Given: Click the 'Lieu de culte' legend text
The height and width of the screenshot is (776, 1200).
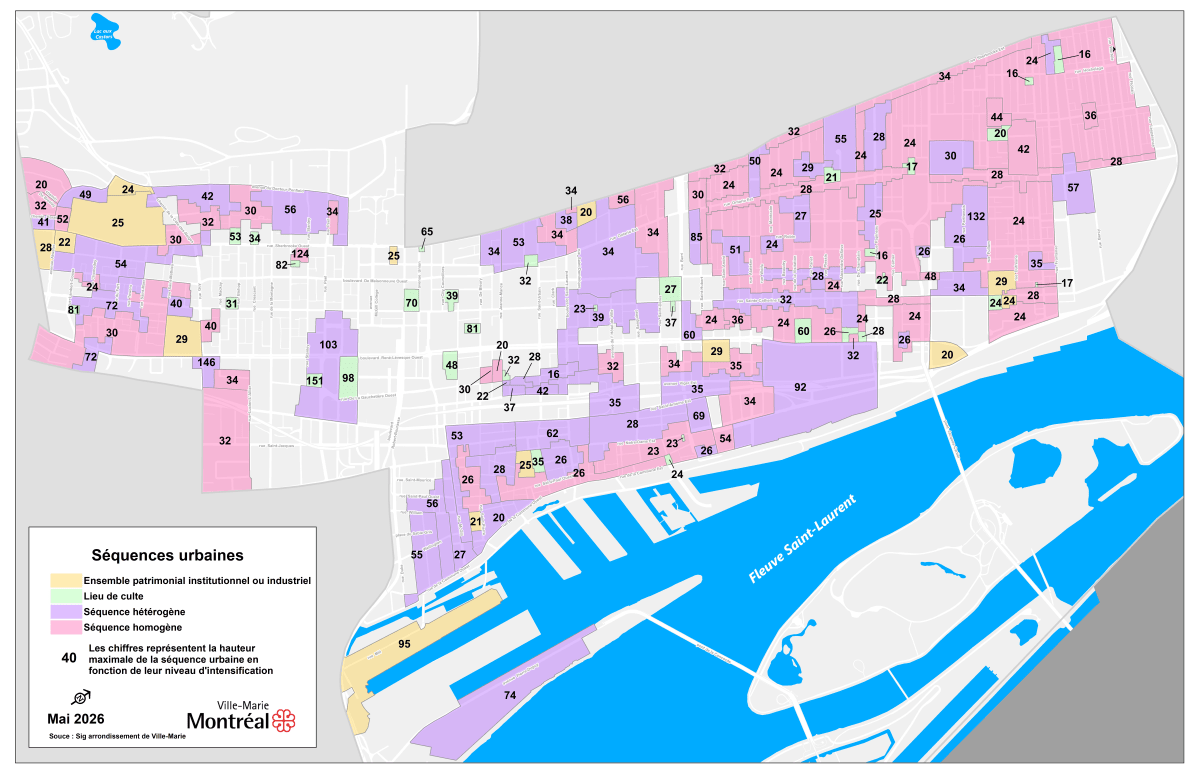Looking at the screenshot, I should pyautogui.click(x=115, y=596).
